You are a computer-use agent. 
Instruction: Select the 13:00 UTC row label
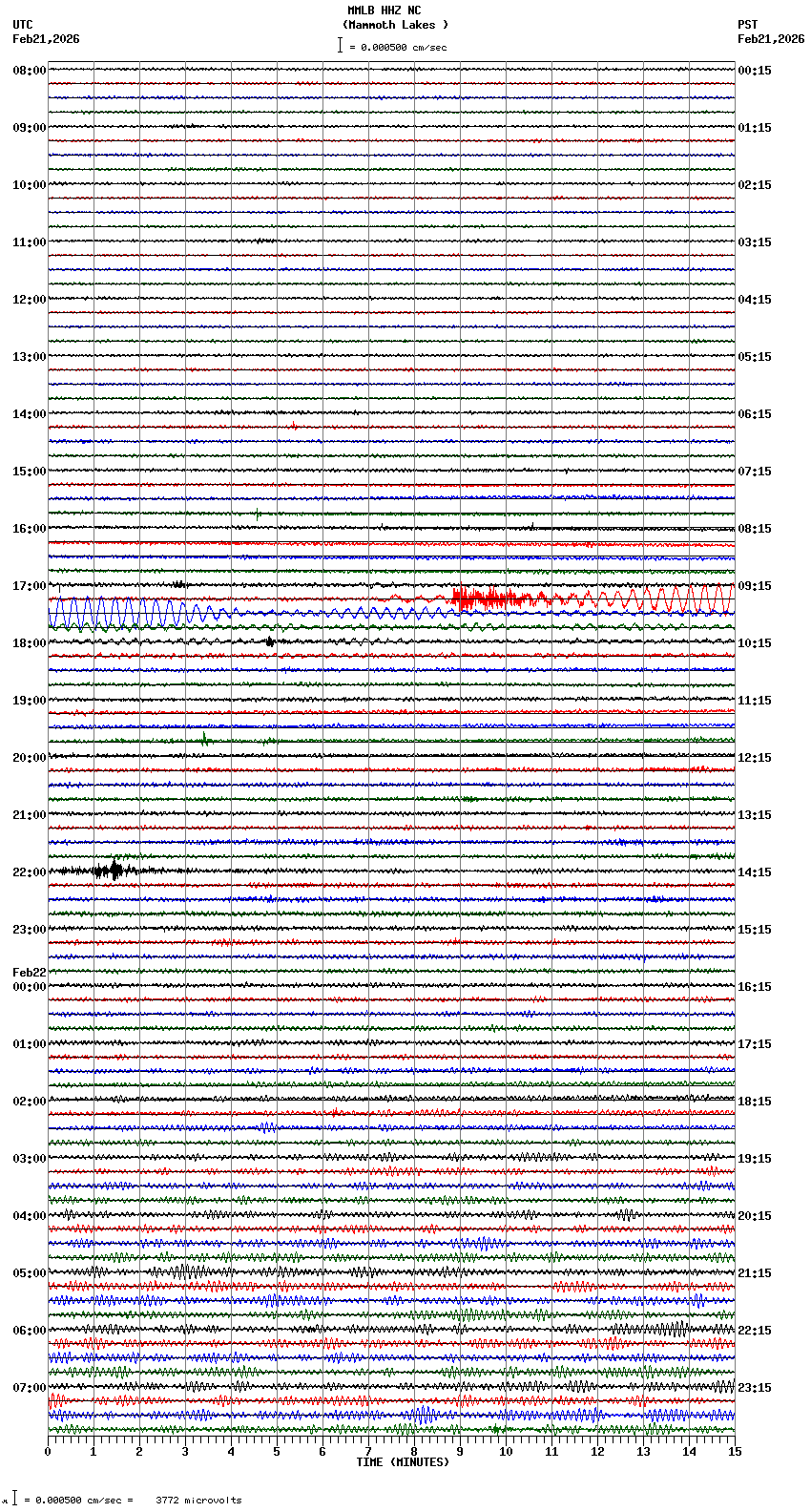coord(30,357)
